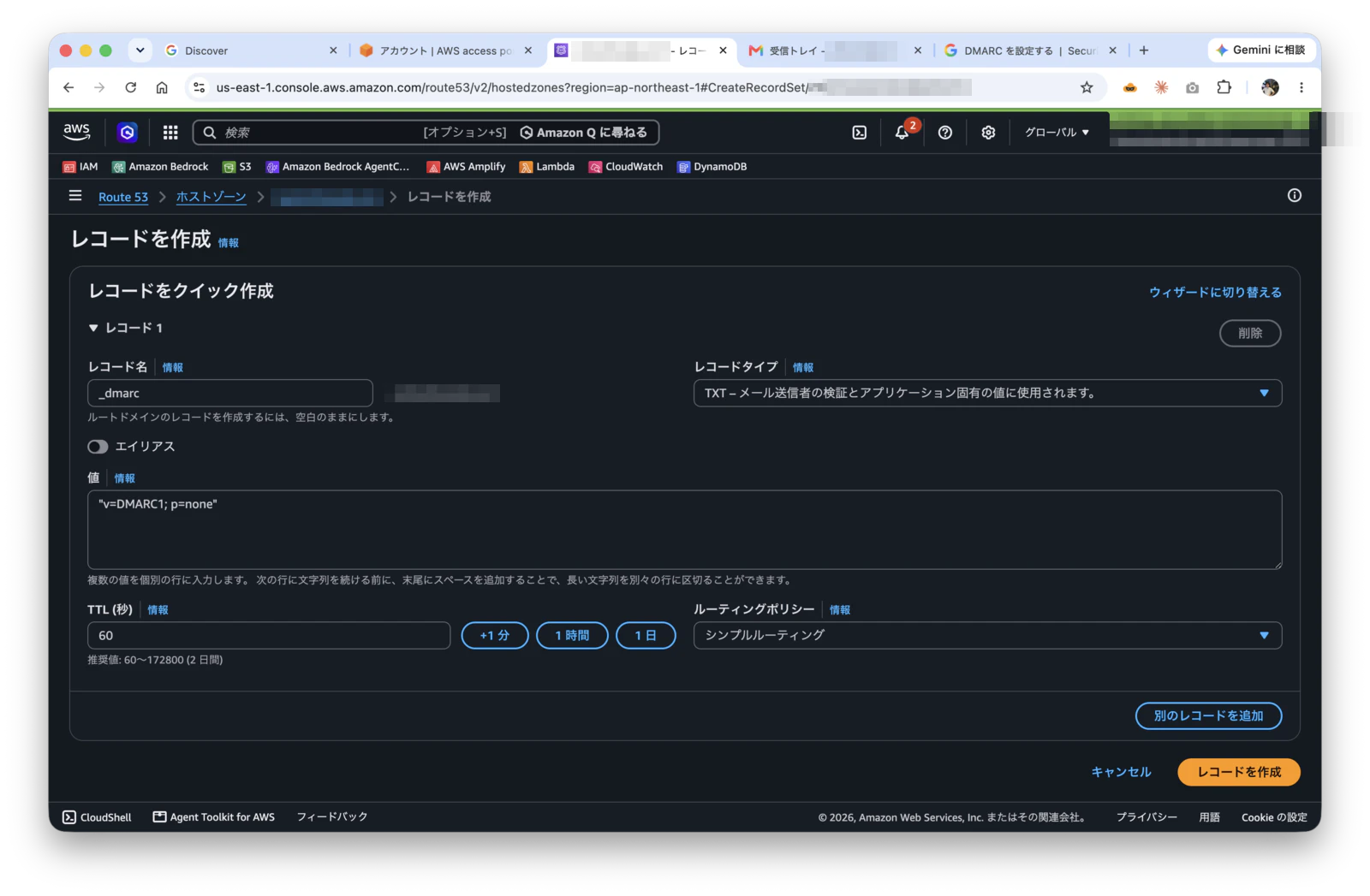The image size is (1370, 896).
Task: Reload the current page
Action: (130, 87)
